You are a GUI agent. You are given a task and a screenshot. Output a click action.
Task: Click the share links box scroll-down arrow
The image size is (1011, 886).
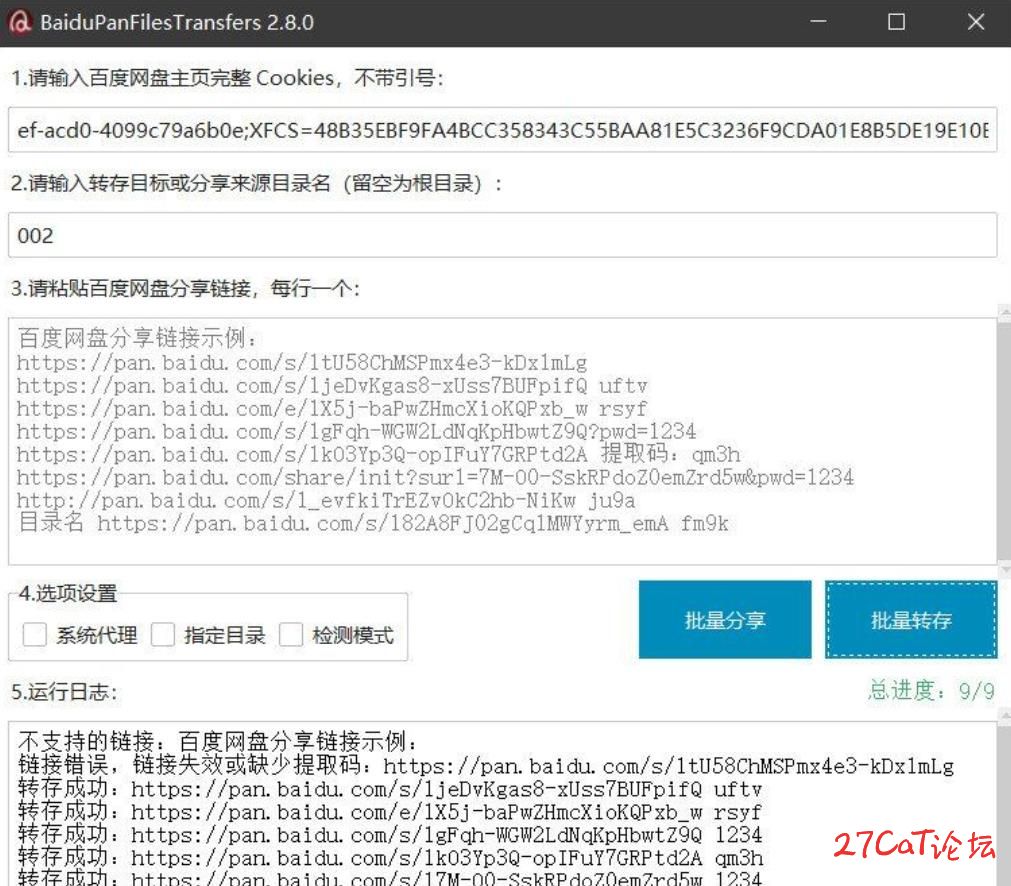pyautogui.click(x=1005, y=570)
